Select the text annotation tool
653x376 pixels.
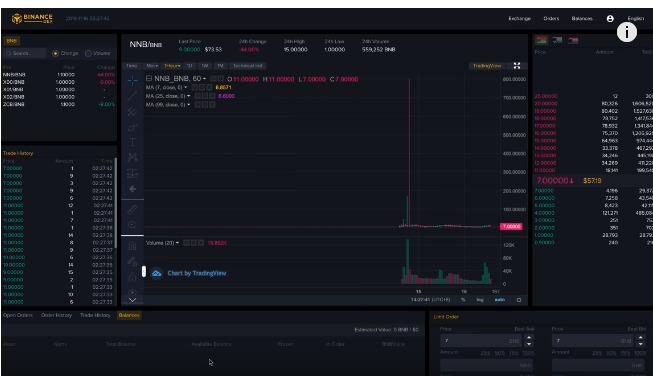pyautogui.click(x=132, y=142)
